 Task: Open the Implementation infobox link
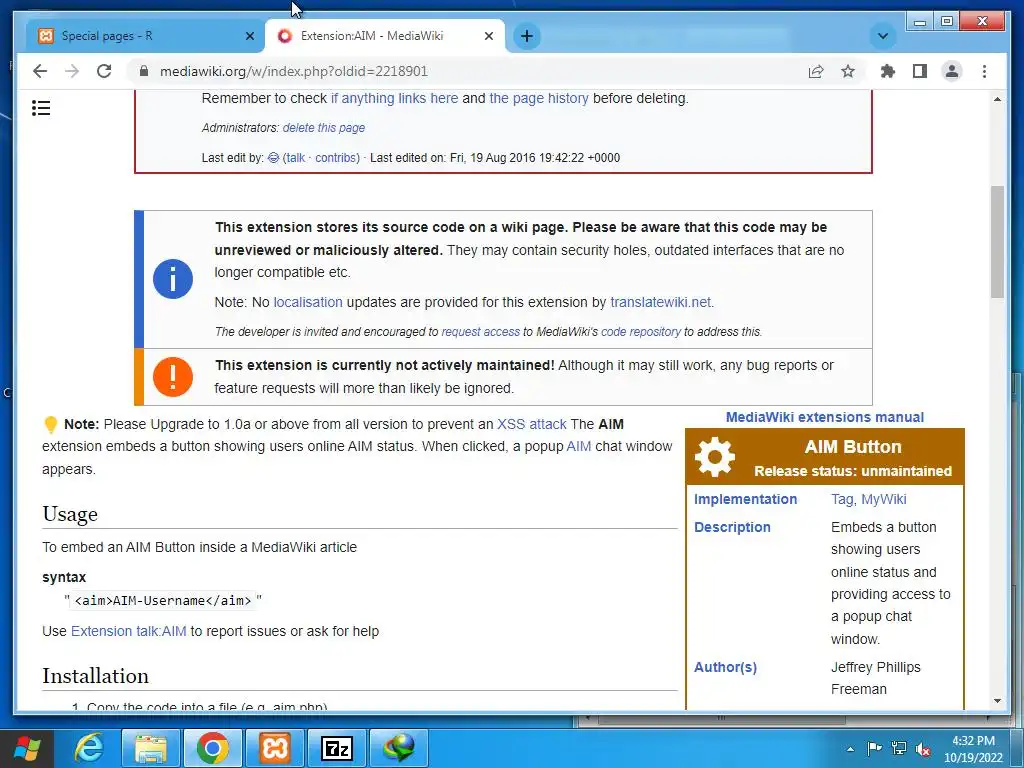[745, 499]
